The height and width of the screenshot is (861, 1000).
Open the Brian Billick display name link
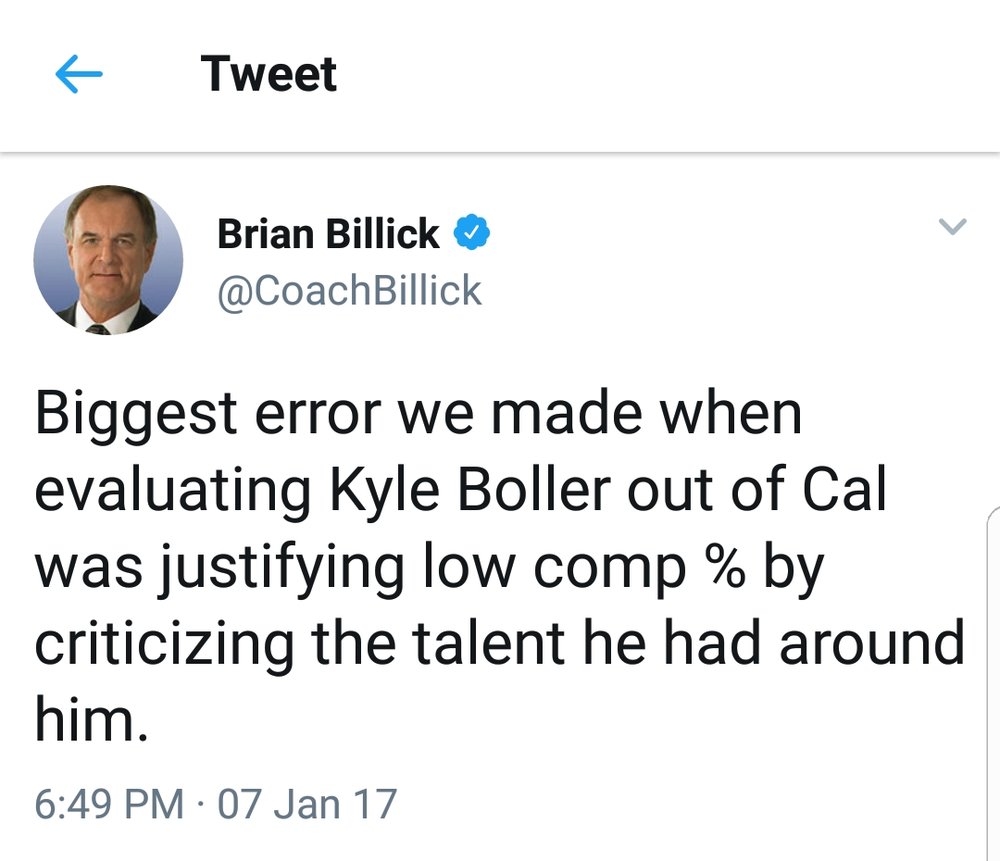[328, 233]
